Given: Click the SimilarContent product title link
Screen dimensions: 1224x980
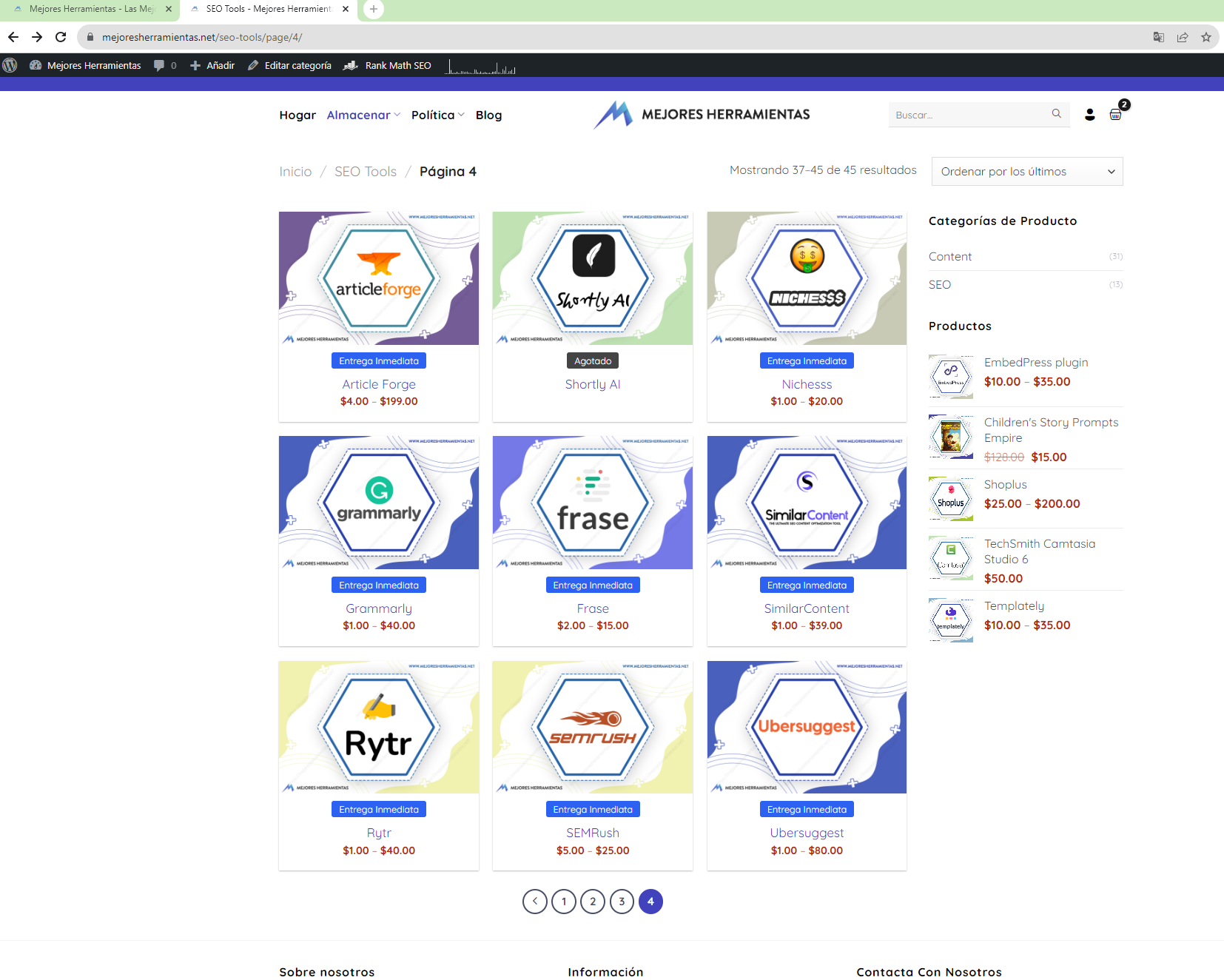Looking at the screenshot, I should tap(807, 608).
